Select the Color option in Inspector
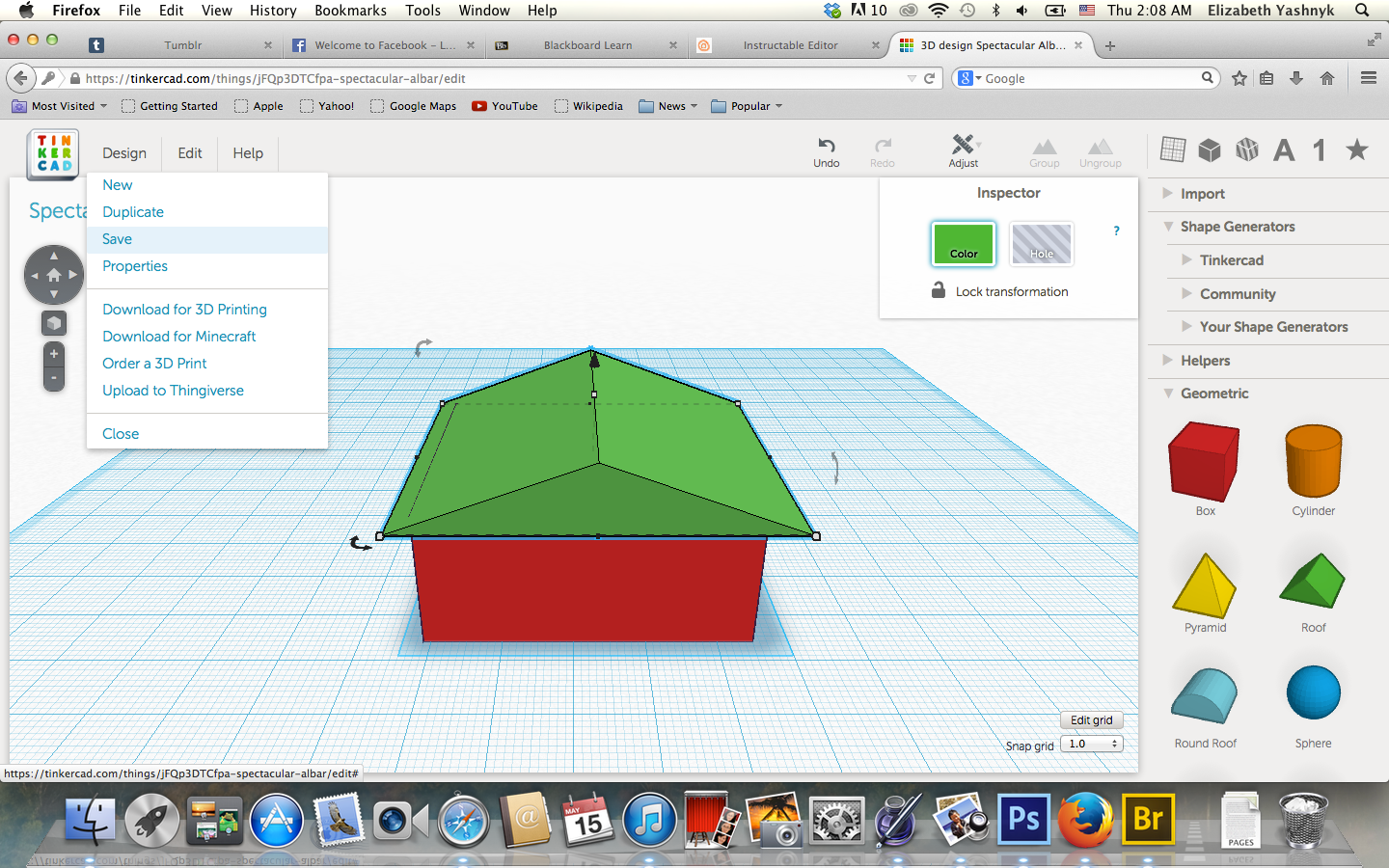The image size is (1389, 868). pos(963,244)
